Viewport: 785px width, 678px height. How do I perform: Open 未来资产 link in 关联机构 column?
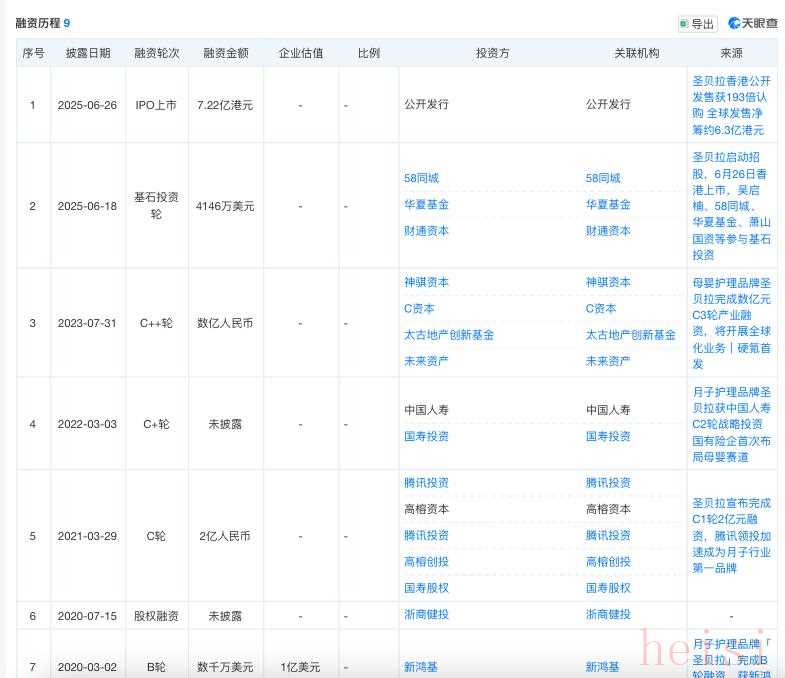[x=608, y=362]
